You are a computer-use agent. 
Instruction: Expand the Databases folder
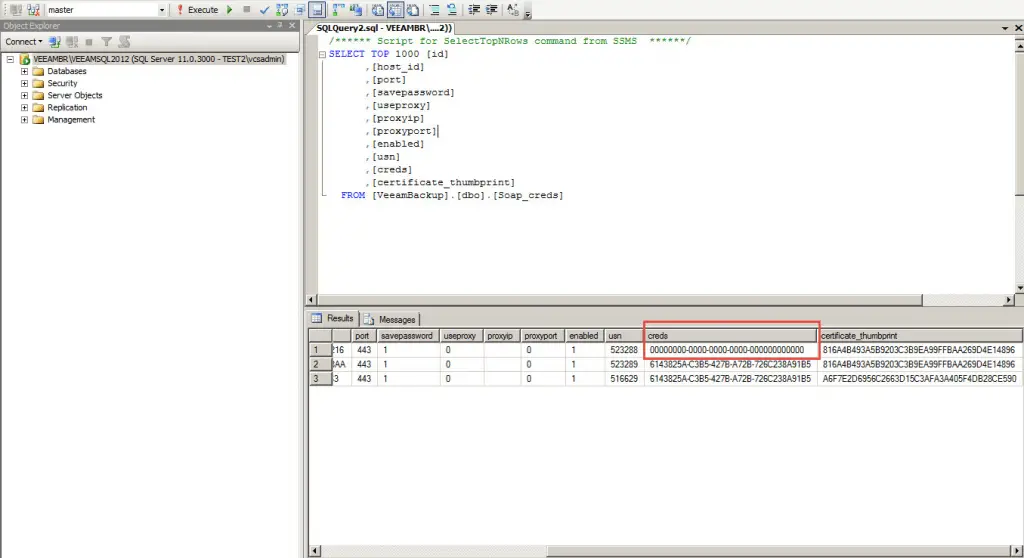[x=24, y=71]
